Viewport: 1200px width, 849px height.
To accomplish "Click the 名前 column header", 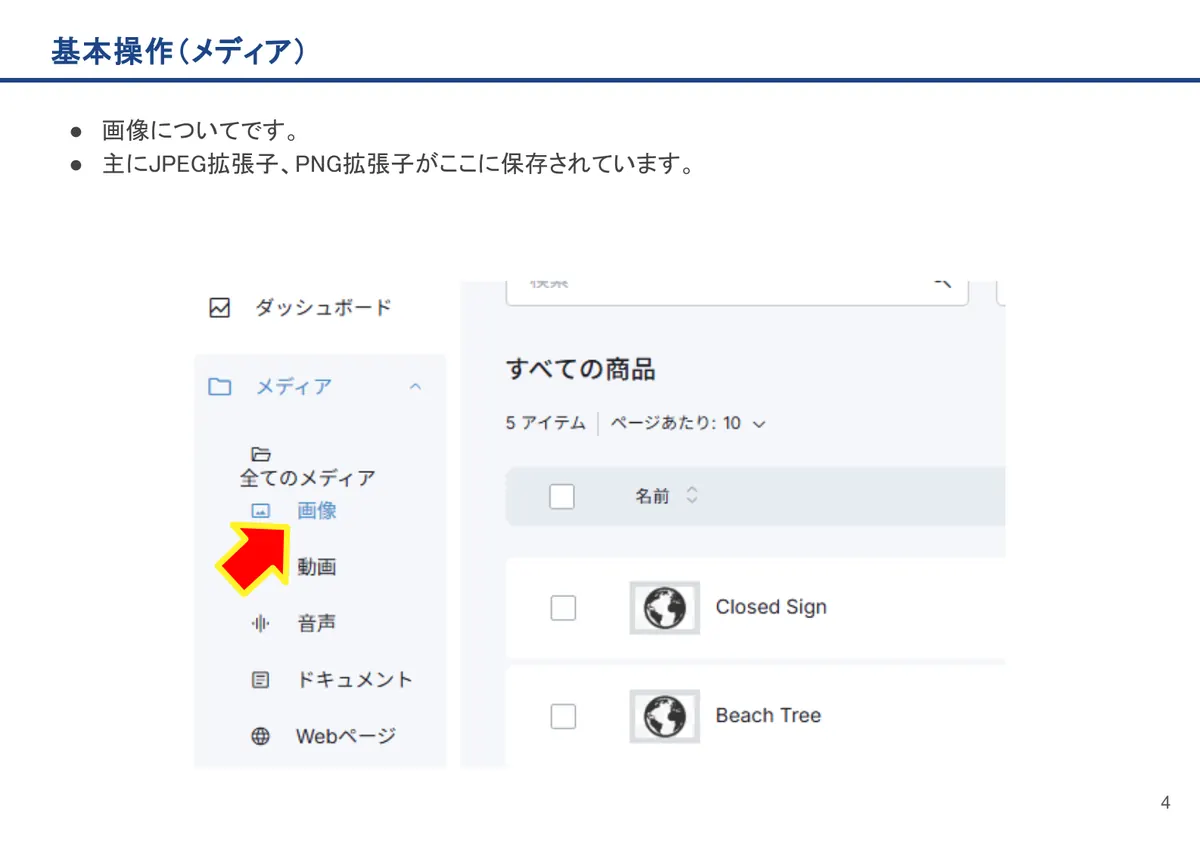I will pyautogui.click(x=653, y=496).
